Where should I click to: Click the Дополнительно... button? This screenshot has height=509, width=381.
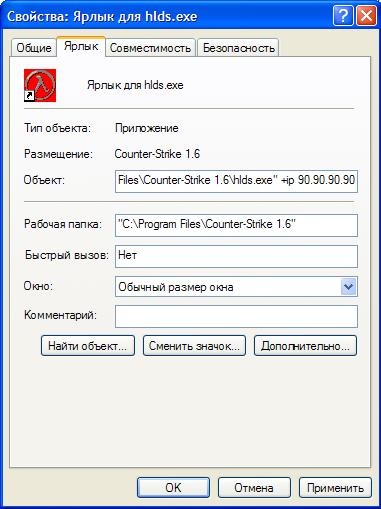coord(305,346)
